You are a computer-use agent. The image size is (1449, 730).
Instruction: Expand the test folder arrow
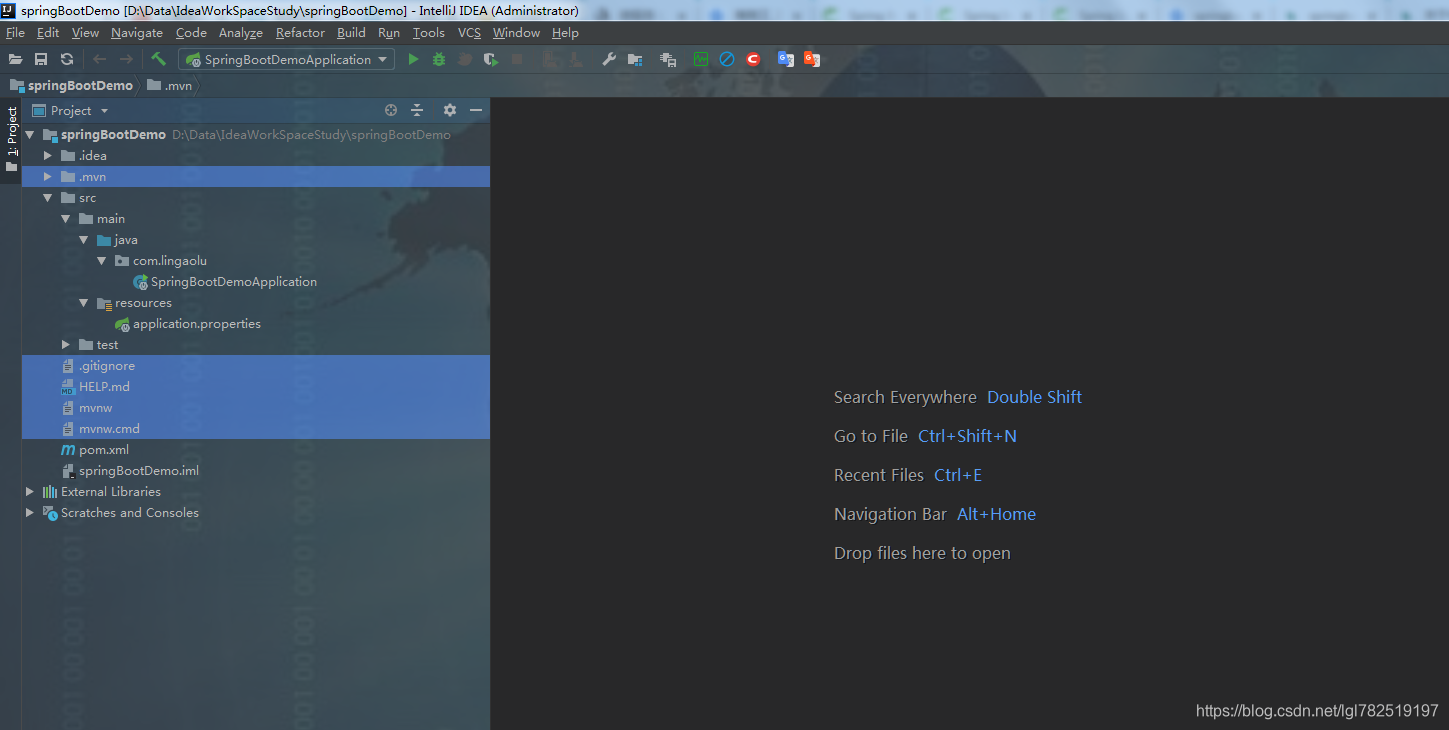point(66,345)
